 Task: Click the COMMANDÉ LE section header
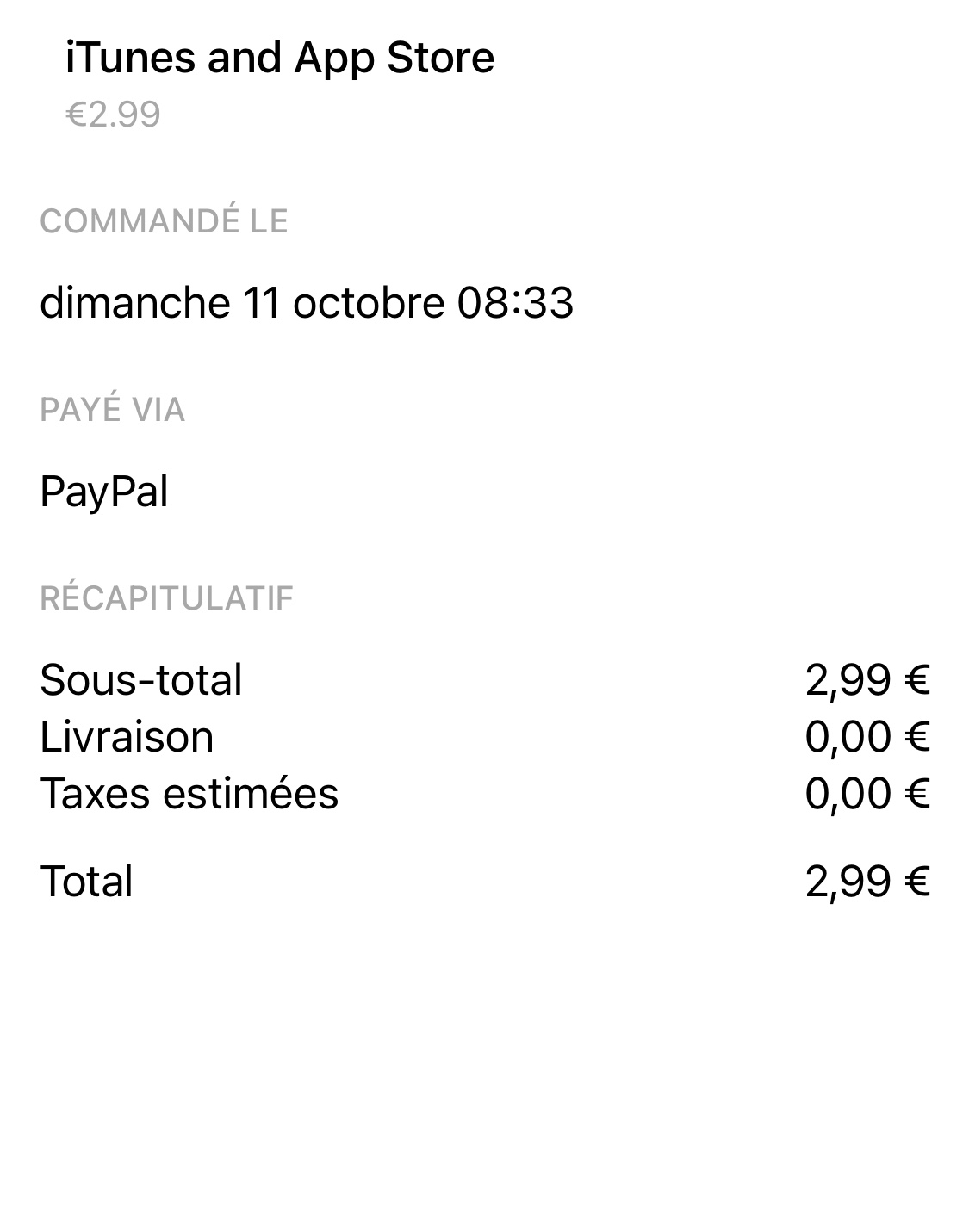tap(164, 221)
